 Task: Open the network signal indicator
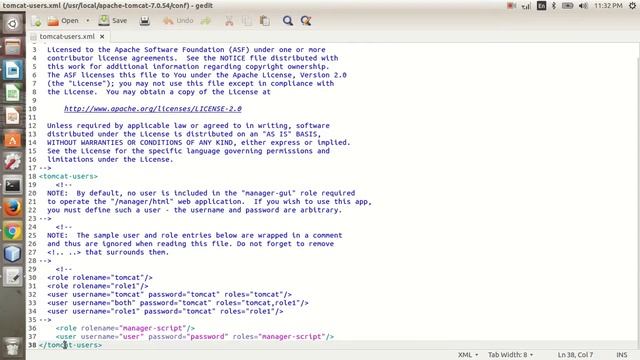click(526, 5)
